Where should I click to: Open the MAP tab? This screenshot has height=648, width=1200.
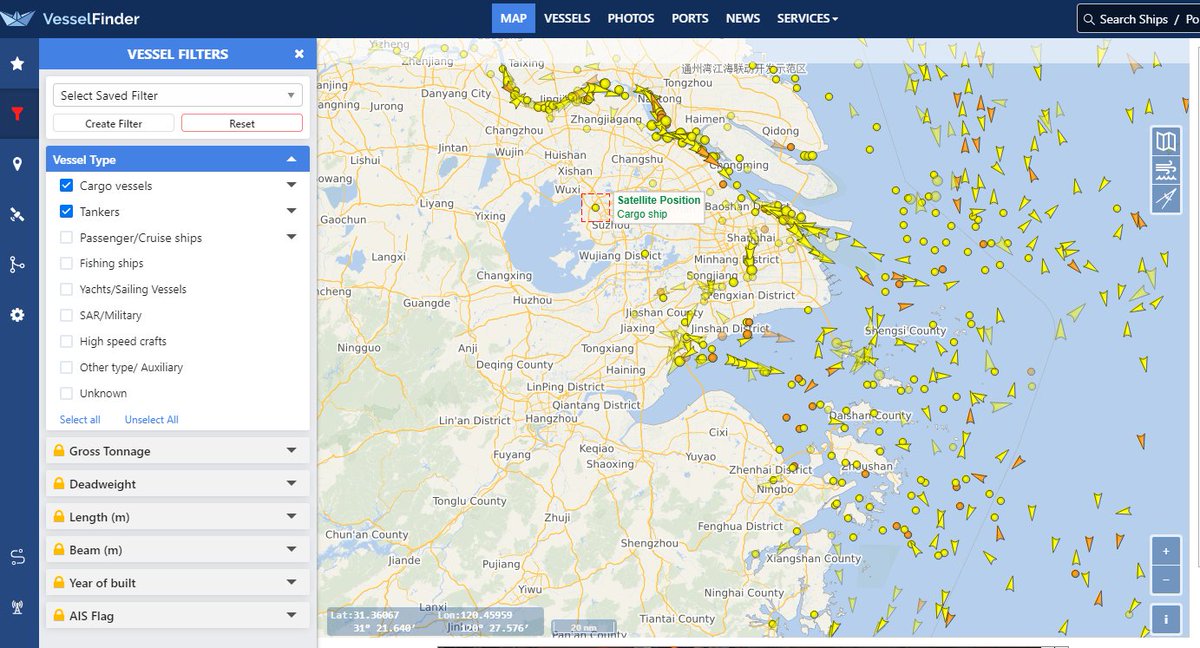[514, 18]
